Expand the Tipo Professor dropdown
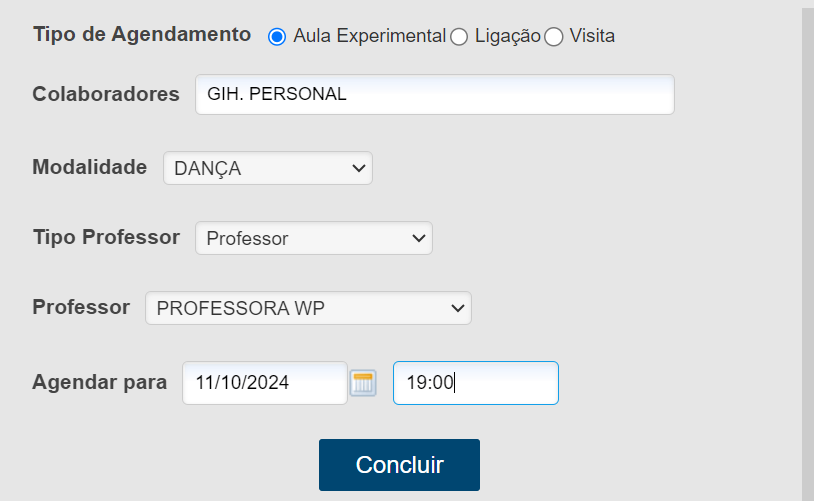Viewport: 814px width, 501px height. (x=314, y=238)
